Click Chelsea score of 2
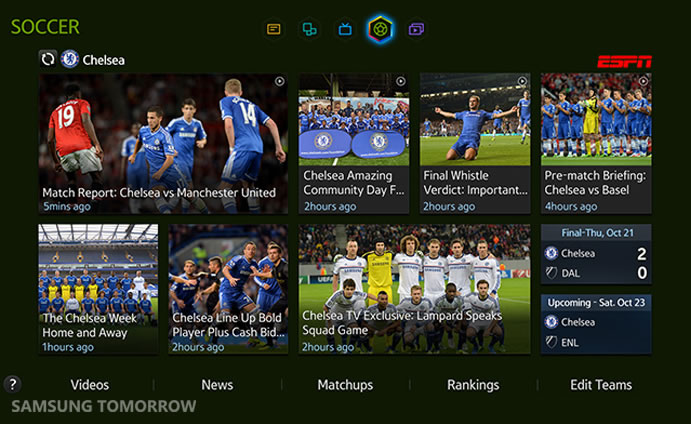 tap(642, 253)
